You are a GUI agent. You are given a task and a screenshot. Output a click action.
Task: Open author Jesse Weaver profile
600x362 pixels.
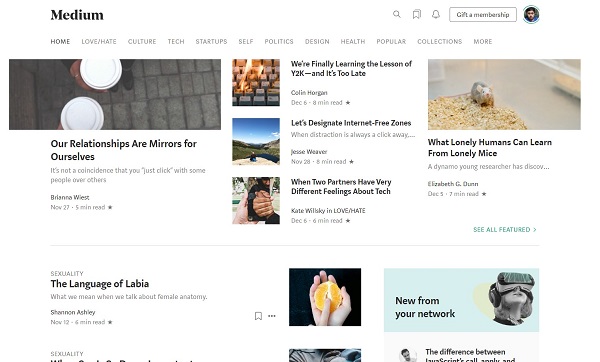[309, 152]
